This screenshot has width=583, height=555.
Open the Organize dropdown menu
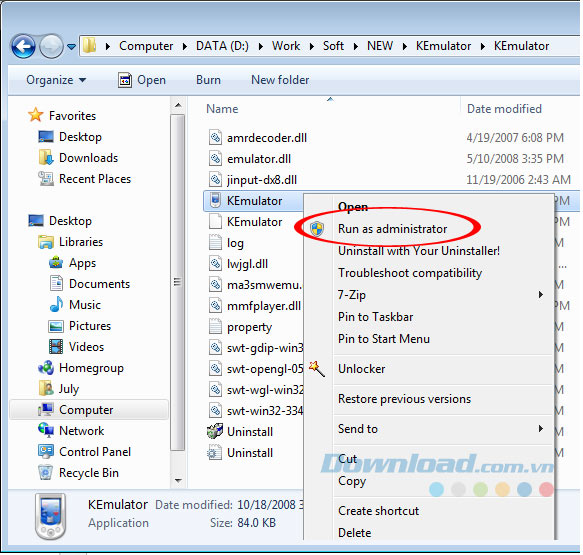(56, 80)
